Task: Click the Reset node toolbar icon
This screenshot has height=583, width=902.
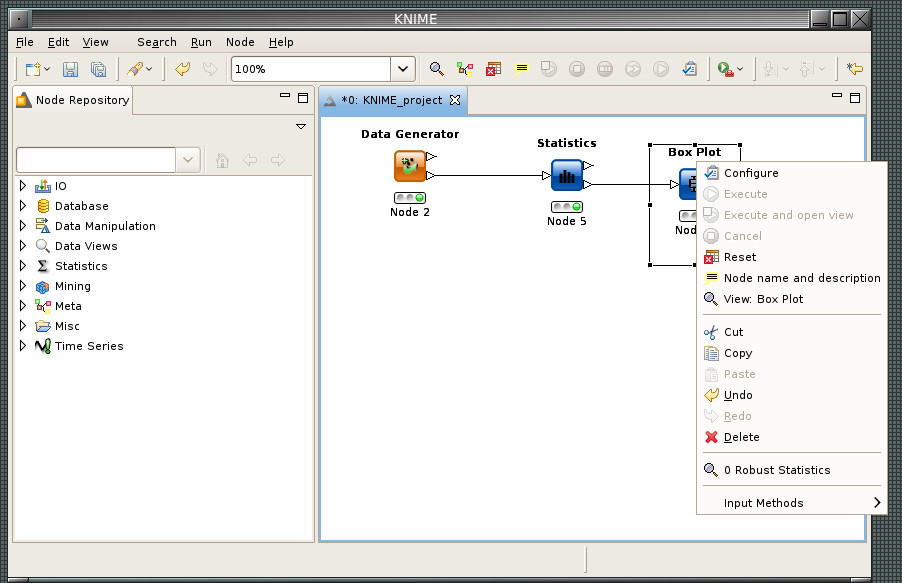Action: pos(493,69)
